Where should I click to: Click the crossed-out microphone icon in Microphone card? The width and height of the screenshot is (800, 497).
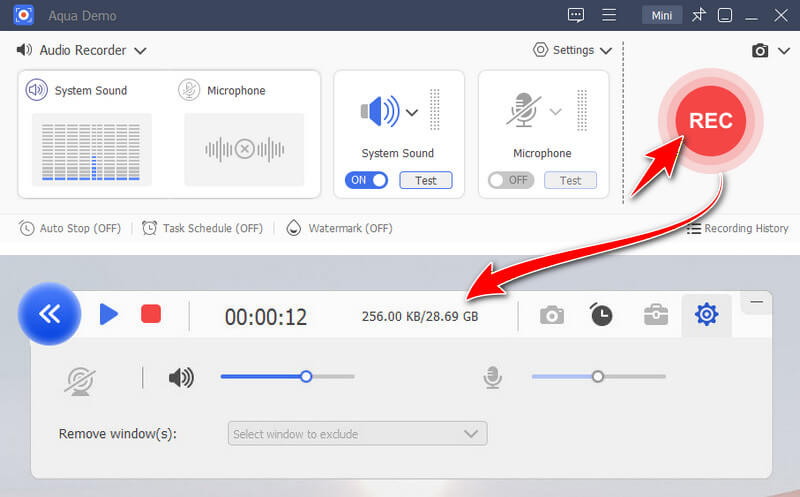[x=523, y=110]
